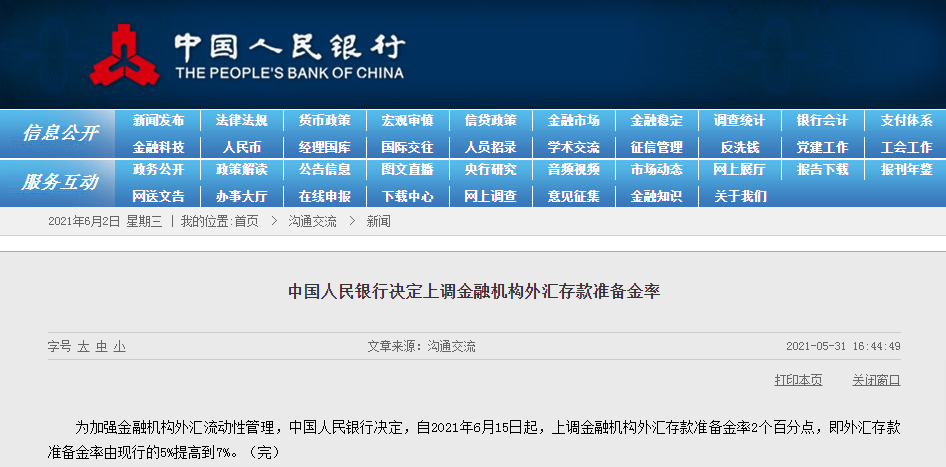Go to 关于我们 about page
Viewport: 946px width, 467px height.
point(740,196)
